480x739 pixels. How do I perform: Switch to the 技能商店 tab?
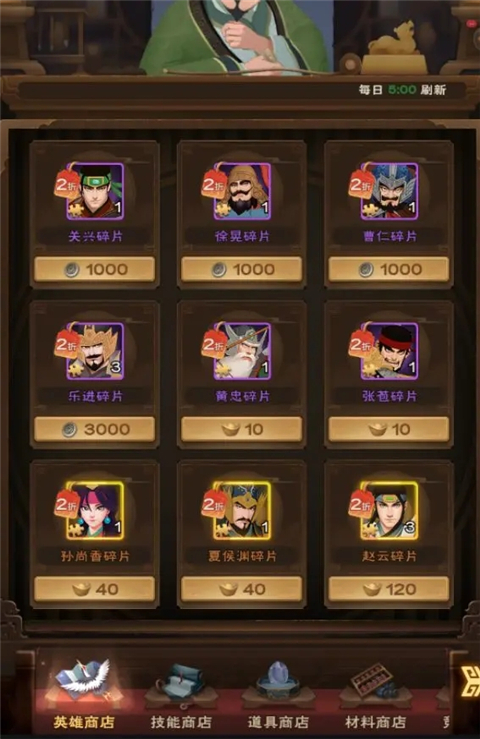[181, 694]
